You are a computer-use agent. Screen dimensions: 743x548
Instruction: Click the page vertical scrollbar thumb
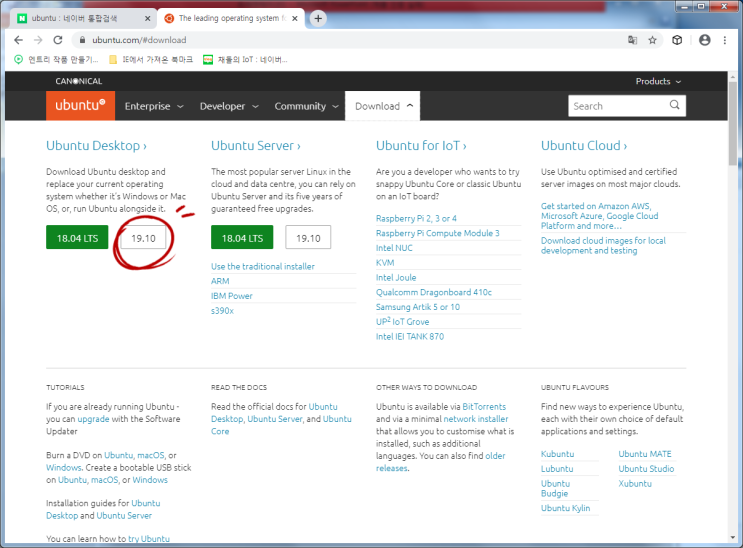pyautogui.click(x=733, y=123)
